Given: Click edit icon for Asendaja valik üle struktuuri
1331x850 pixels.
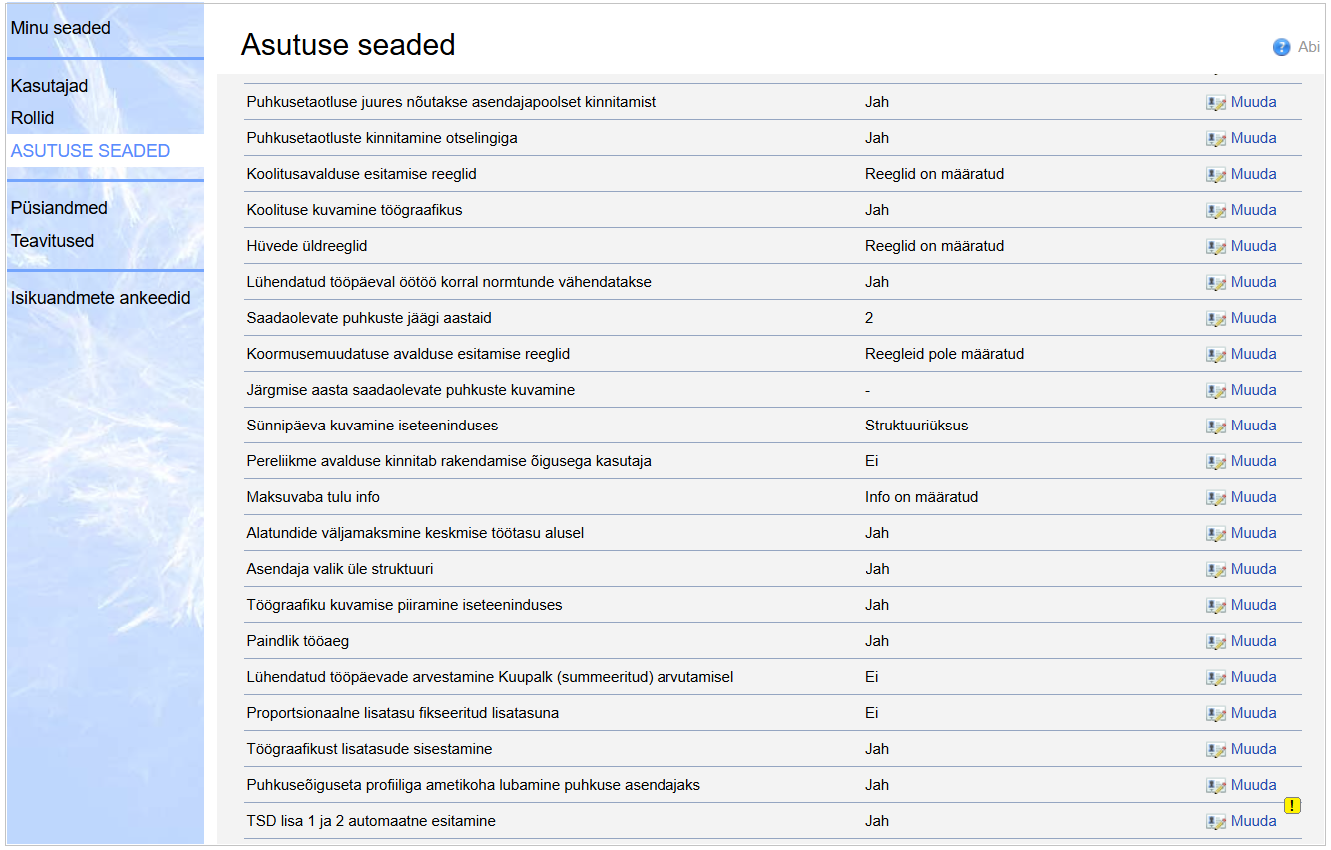Looking at the screenshot, I should pyautogui.click(x=1216, y=570).
